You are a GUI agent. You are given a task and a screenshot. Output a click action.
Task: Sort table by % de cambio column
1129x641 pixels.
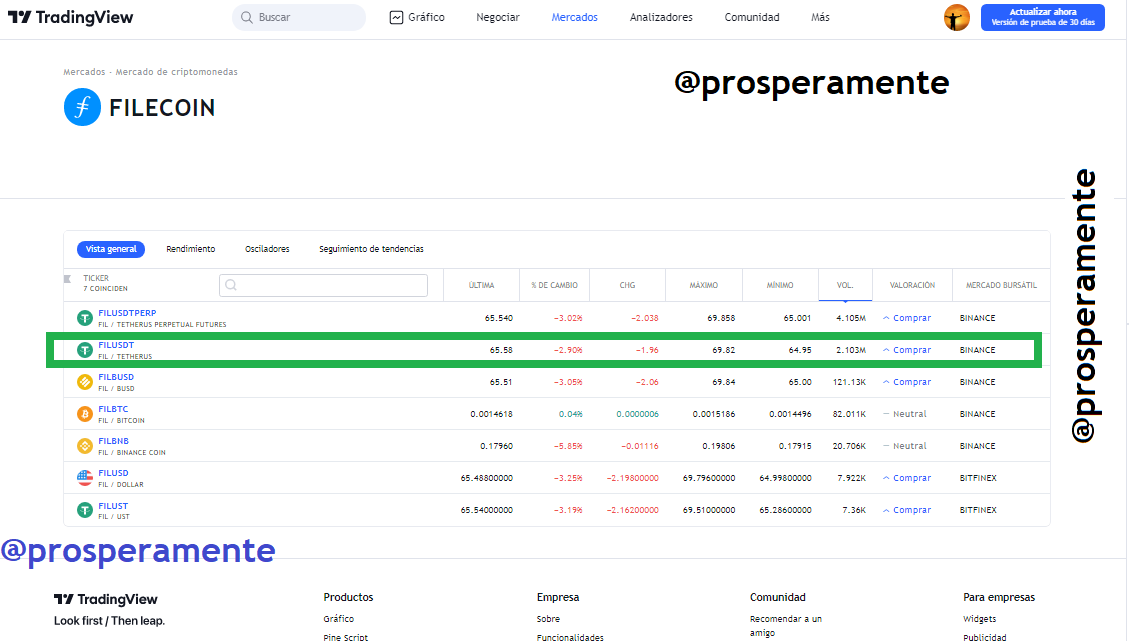(x=554, y=285)
